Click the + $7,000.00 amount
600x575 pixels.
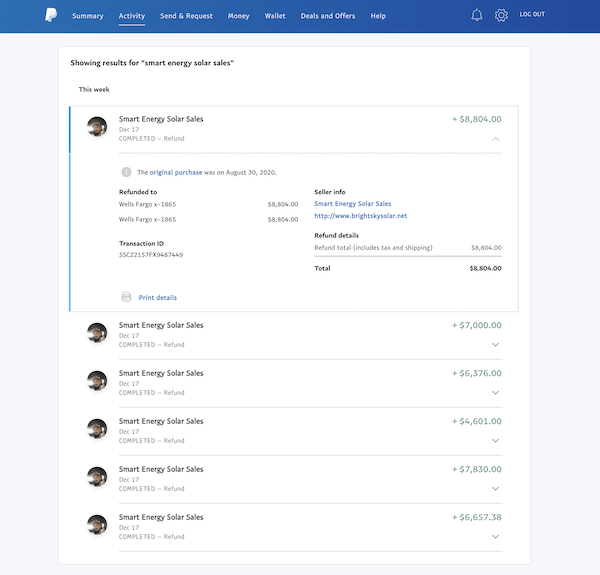click(x=476, y=325)
